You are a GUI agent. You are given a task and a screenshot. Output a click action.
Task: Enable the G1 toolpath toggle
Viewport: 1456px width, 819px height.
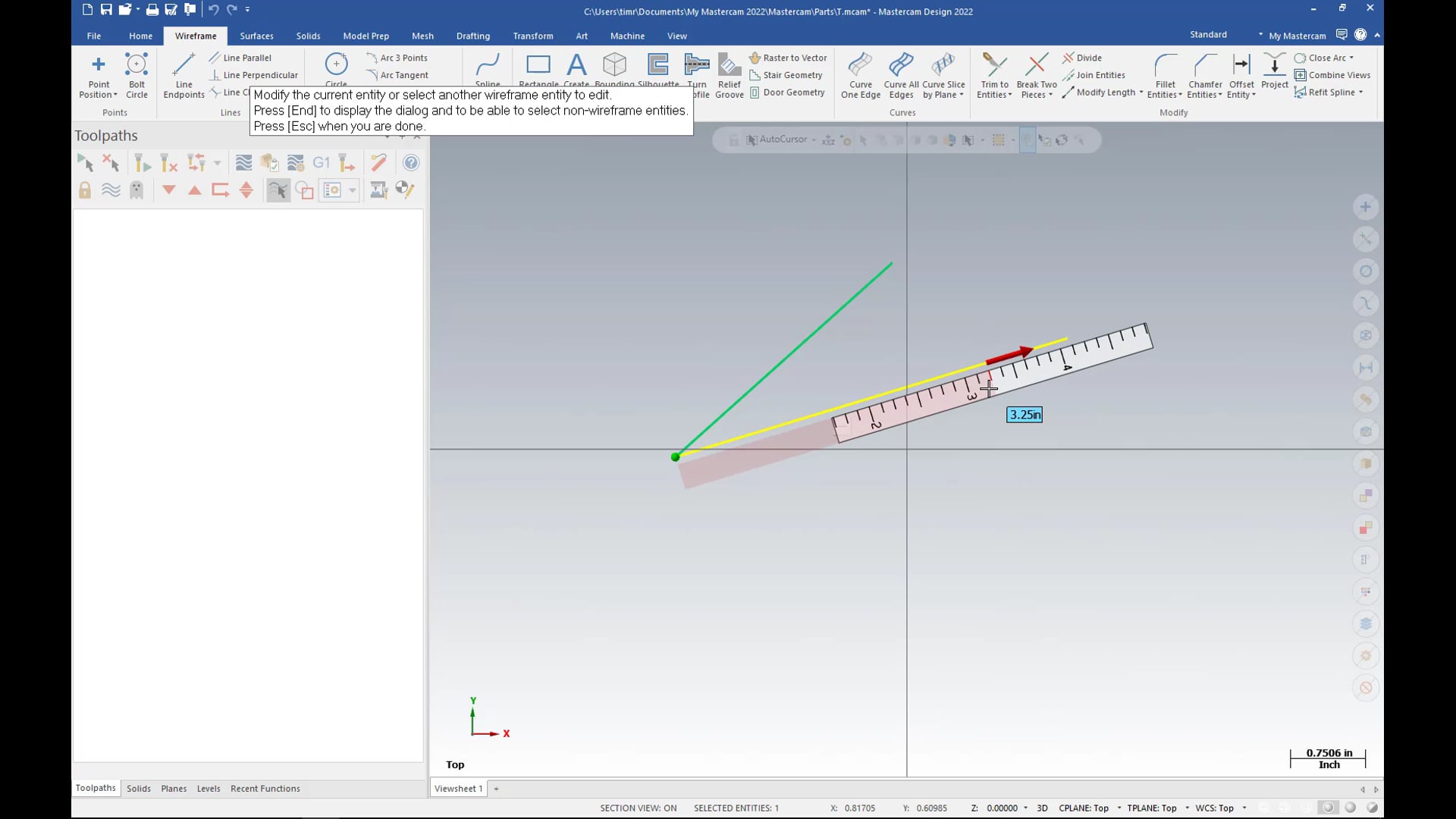(321, 162)
